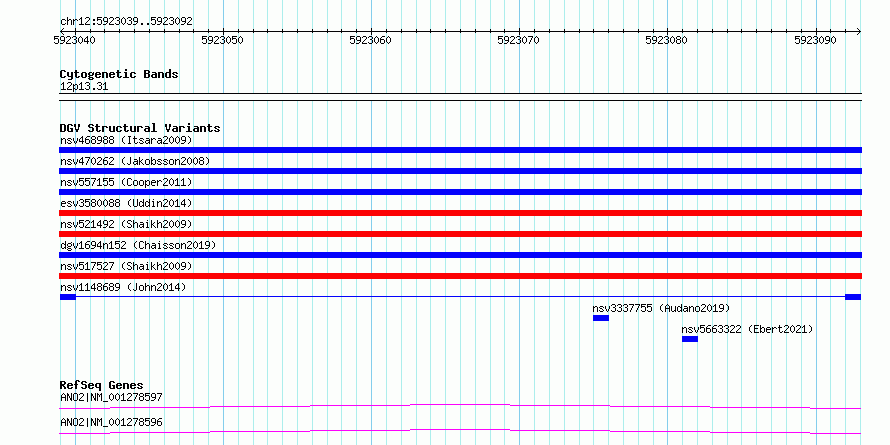Screen dimensions: 890x445
Task: Click the nsv470262 (Jakobsson2008) variant label
Action: (135, 161)
